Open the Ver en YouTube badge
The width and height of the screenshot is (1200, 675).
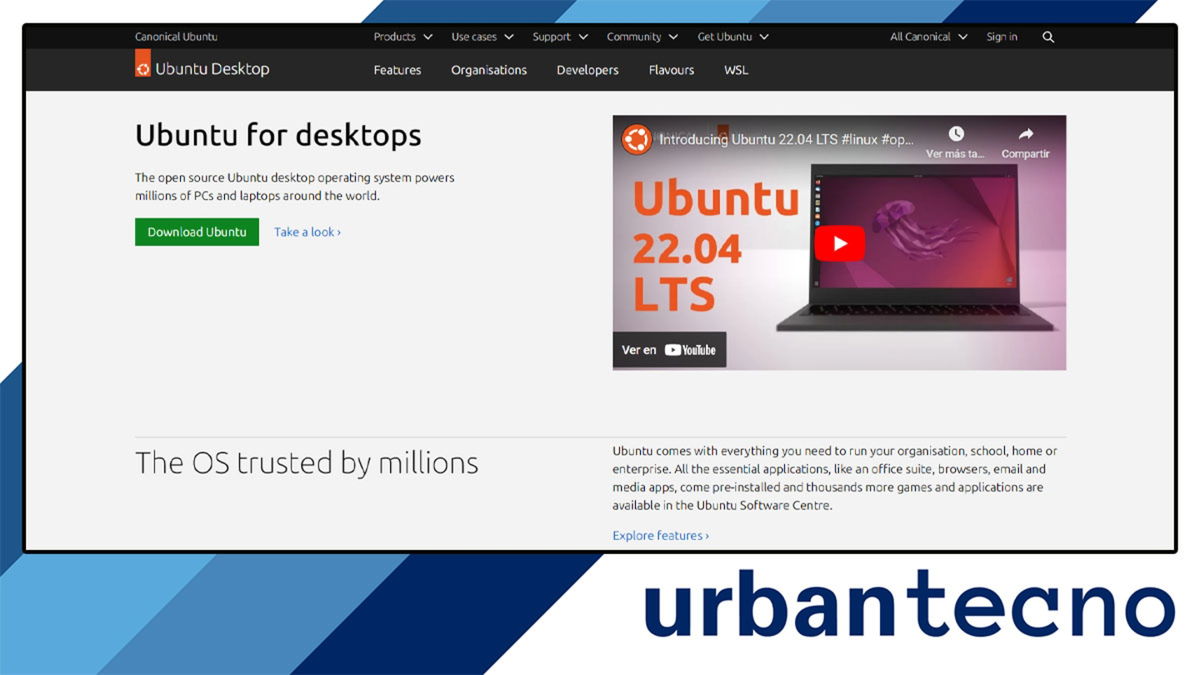click(669, 350)
